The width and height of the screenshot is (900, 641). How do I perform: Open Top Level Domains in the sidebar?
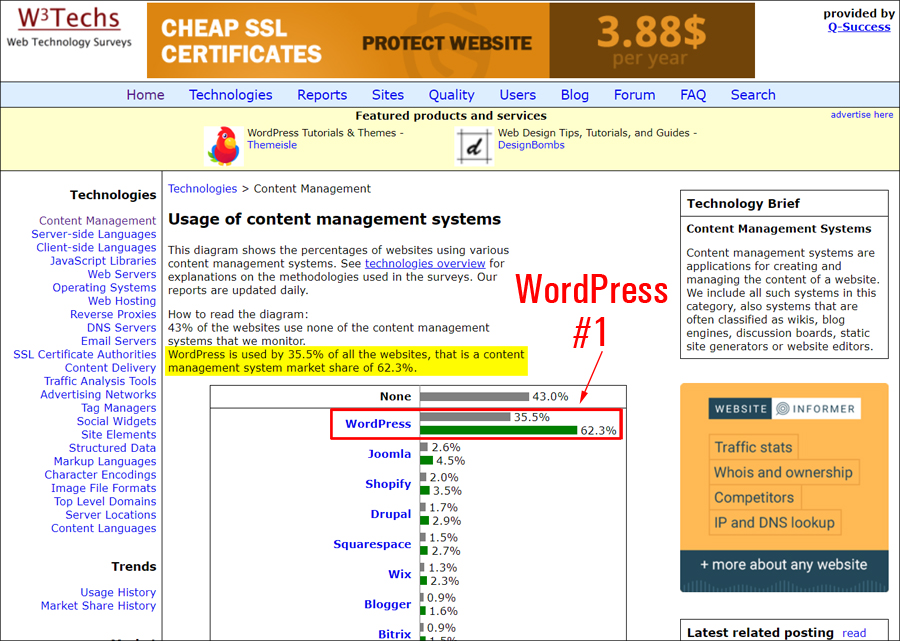(105, 502)
